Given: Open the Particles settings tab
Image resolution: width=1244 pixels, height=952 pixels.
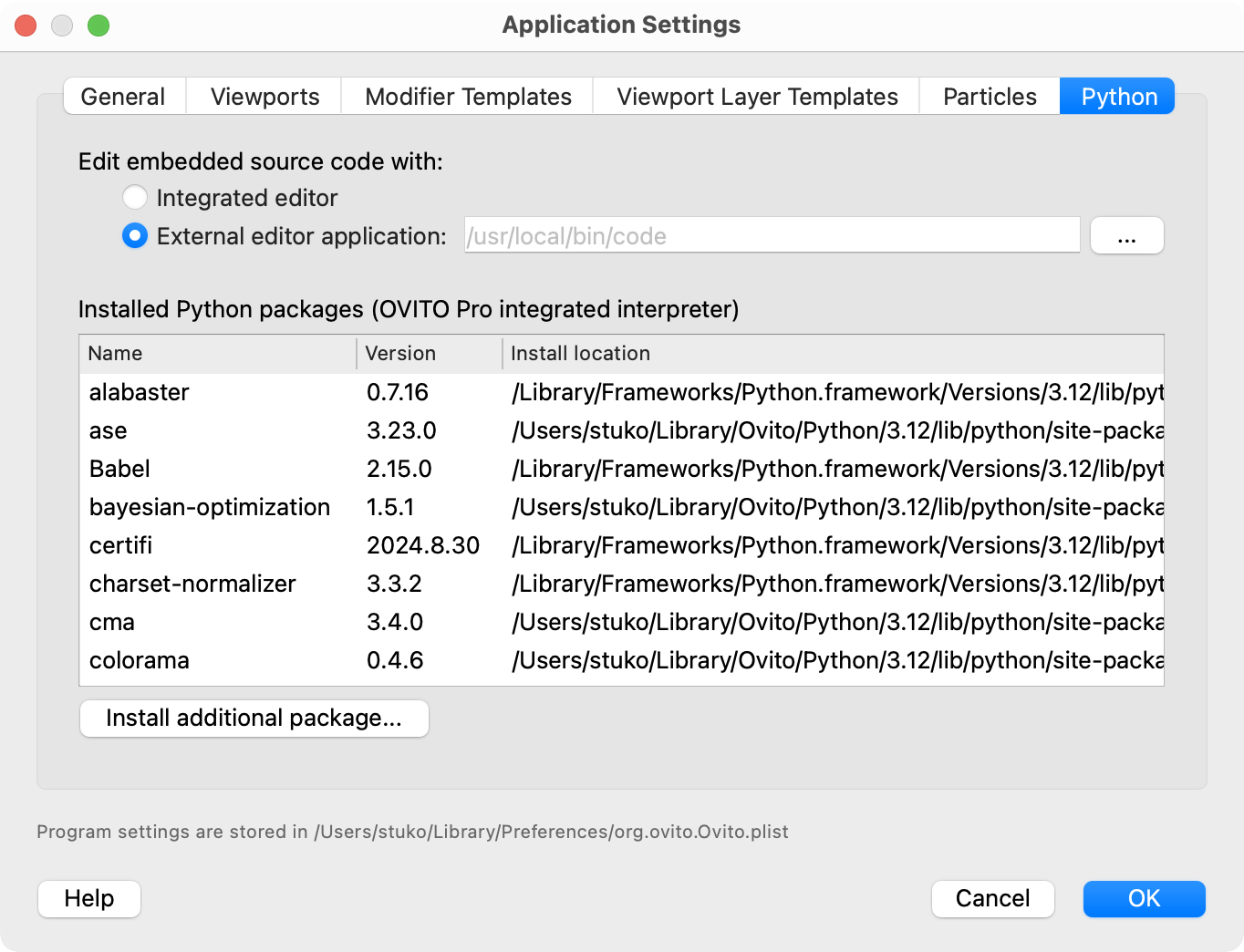Looking at the screenshot, I should click(990, 97).
